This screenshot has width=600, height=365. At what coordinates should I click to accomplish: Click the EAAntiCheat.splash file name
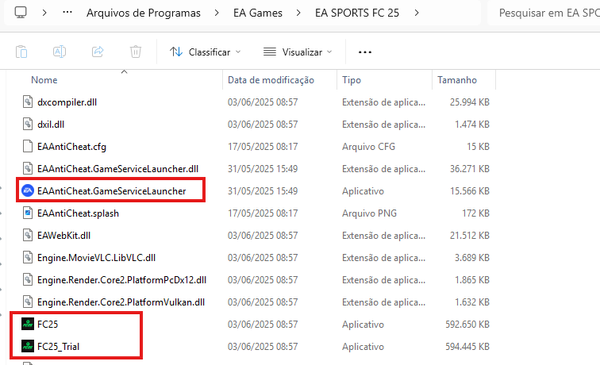click(78, 213)
